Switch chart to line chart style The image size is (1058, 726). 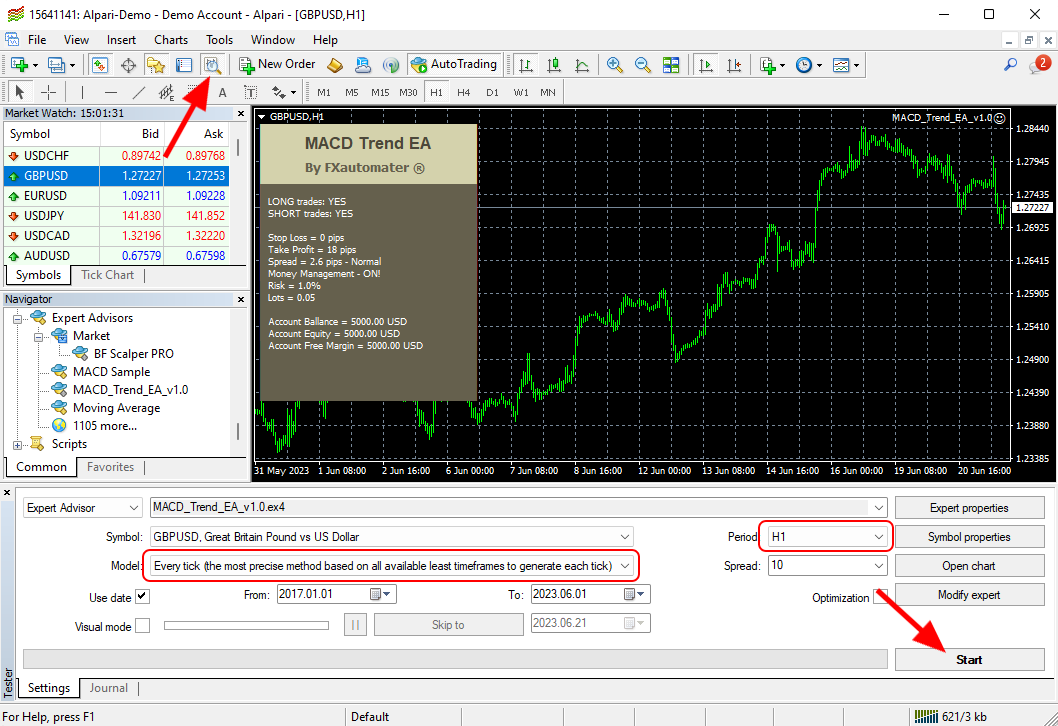[x=582, y=65]
